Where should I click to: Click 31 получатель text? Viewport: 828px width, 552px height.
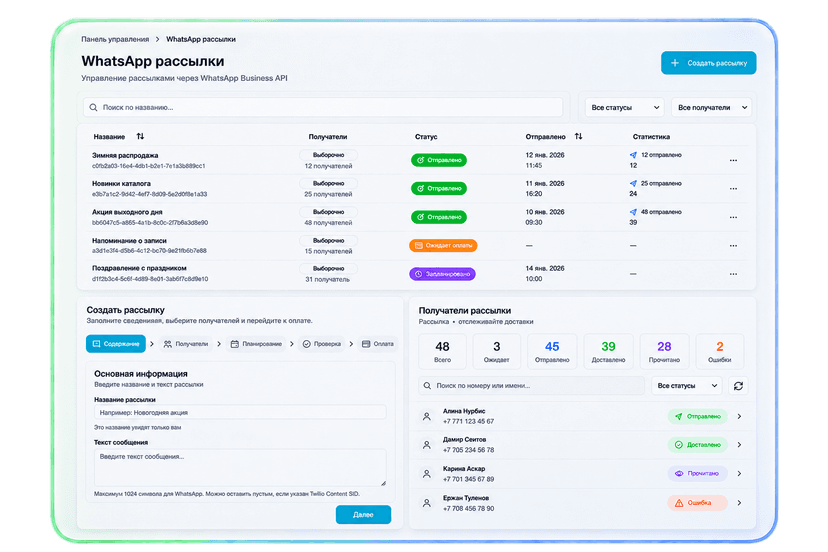tap(327, 279)
